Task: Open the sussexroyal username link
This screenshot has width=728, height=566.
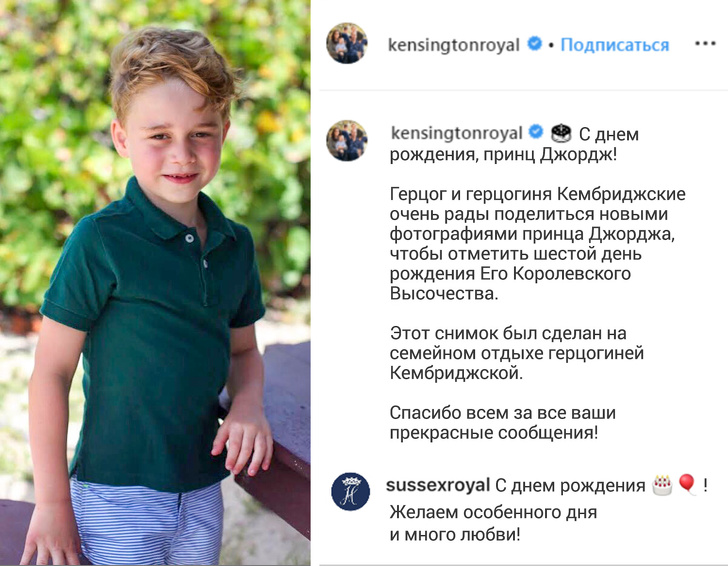Action: [438, 485]
